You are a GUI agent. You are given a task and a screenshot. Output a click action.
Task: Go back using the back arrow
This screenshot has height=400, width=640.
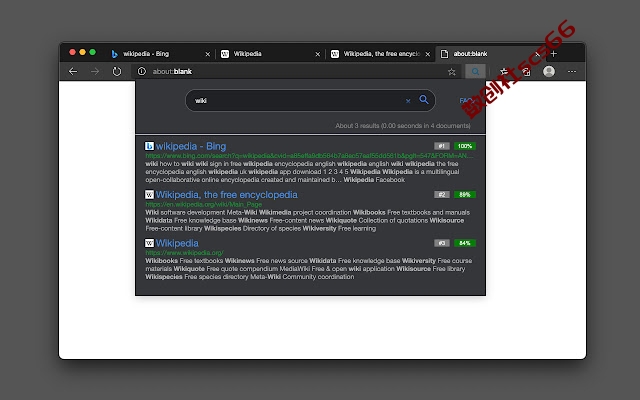click(73, 71)
